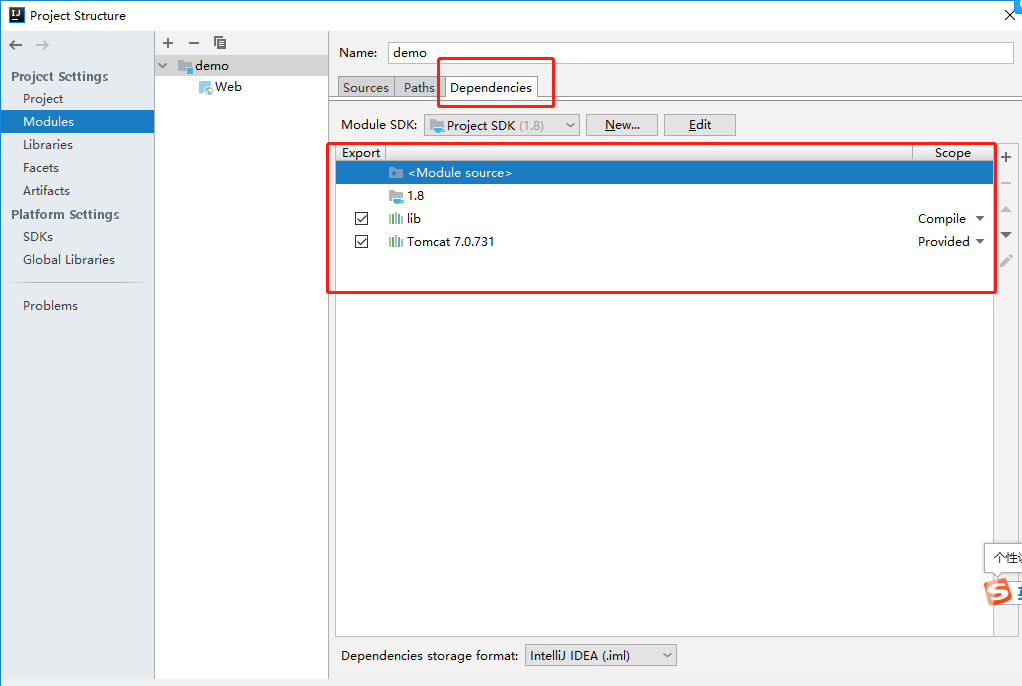Image resolution: width=1022 pixels, height=686 pixels.
Task: Click the forward navigation arrow
Action: [x=42, y=45]
